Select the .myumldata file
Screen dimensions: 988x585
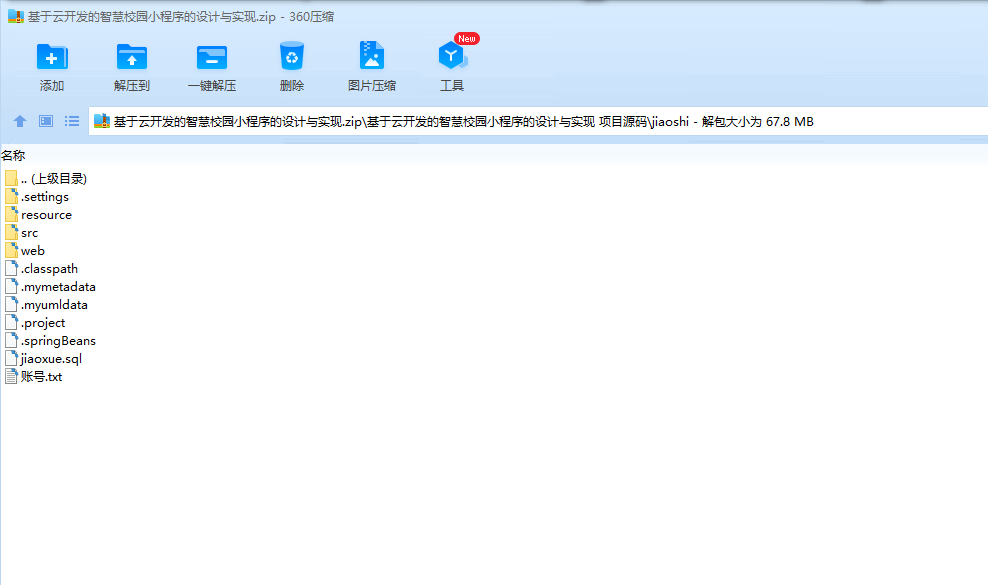(x=46, y=305)
